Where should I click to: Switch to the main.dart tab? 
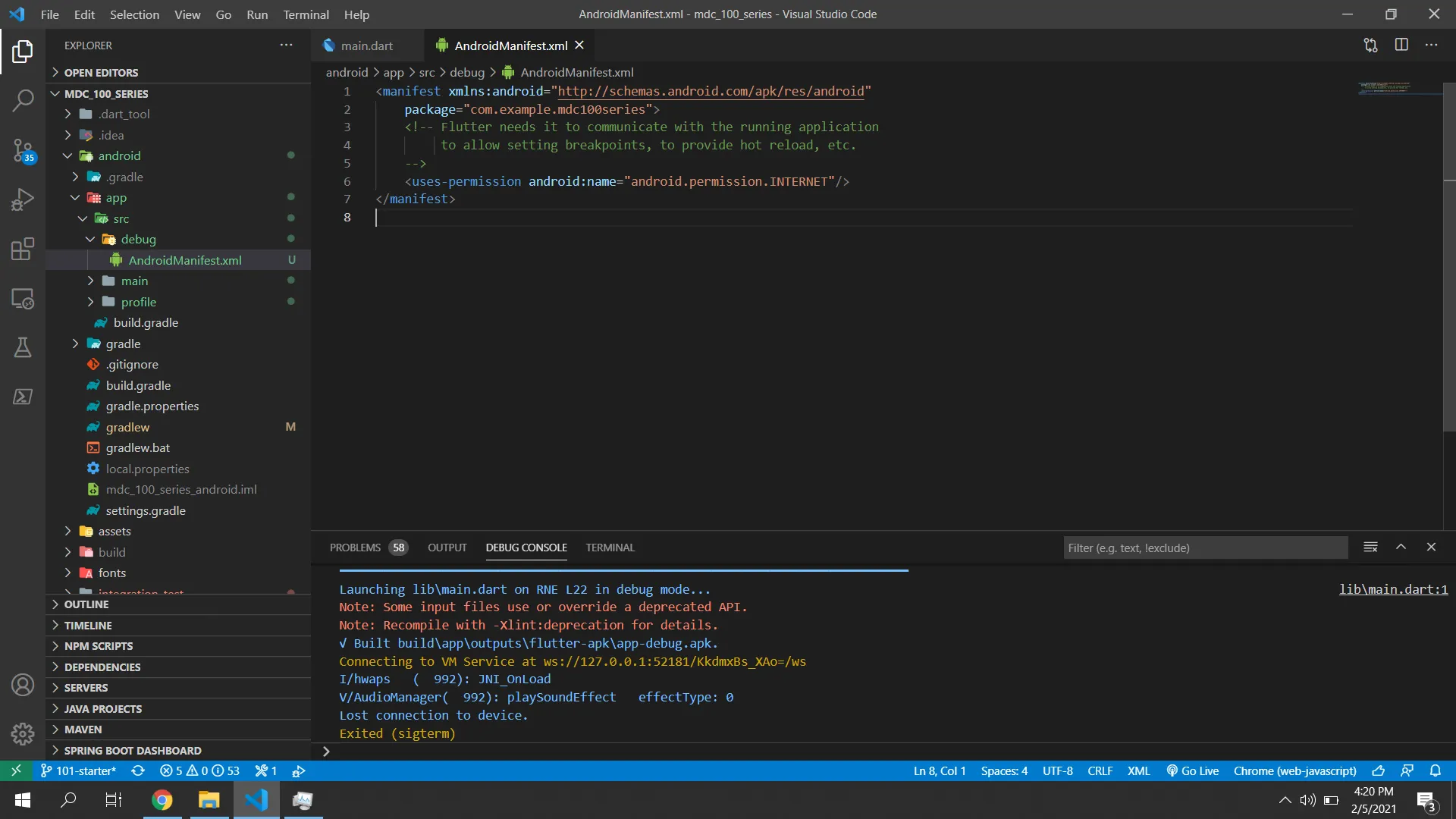pos(366,45)
